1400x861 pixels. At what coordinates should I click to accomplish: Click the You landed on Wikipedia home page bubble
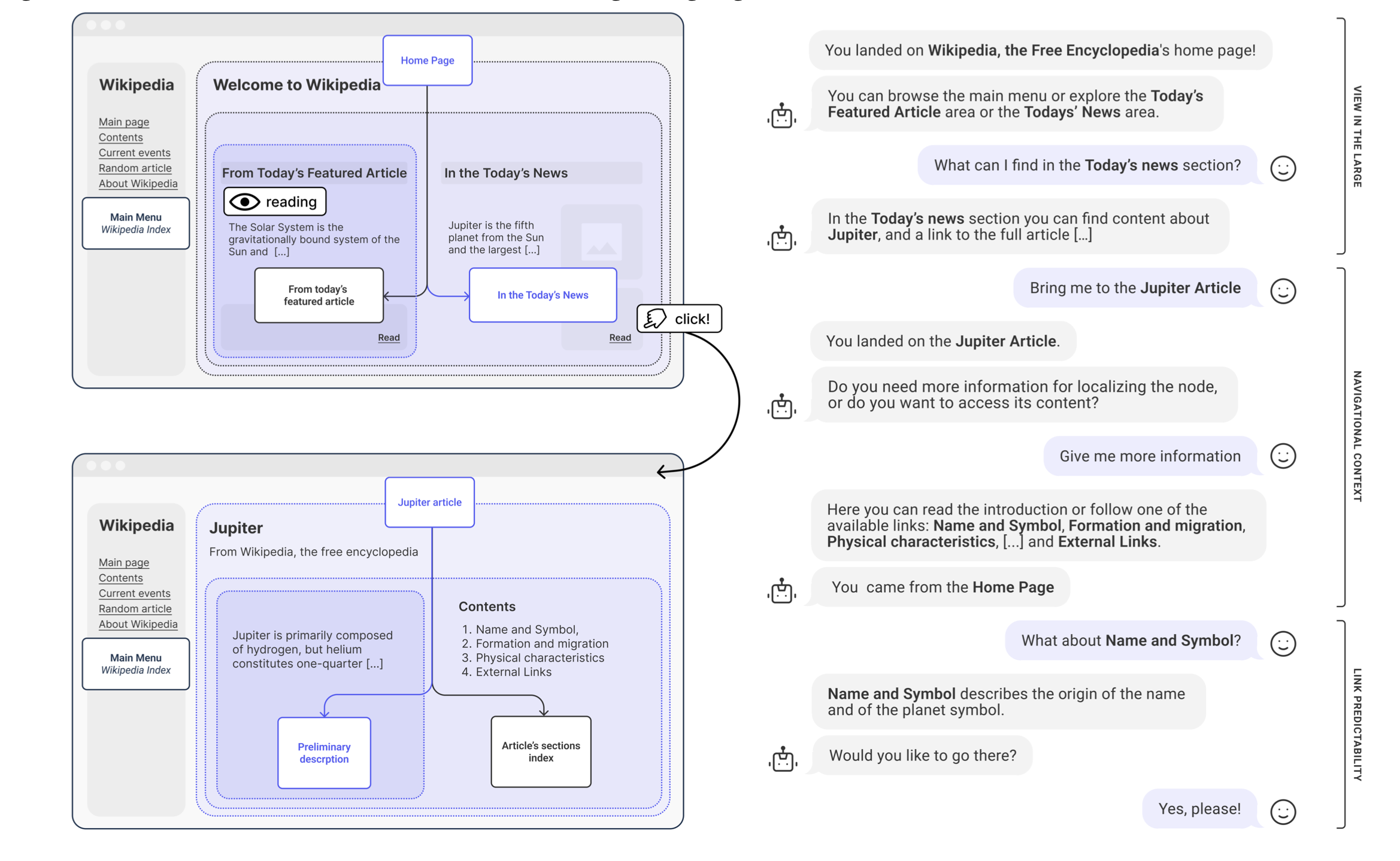click(1040, 50)
